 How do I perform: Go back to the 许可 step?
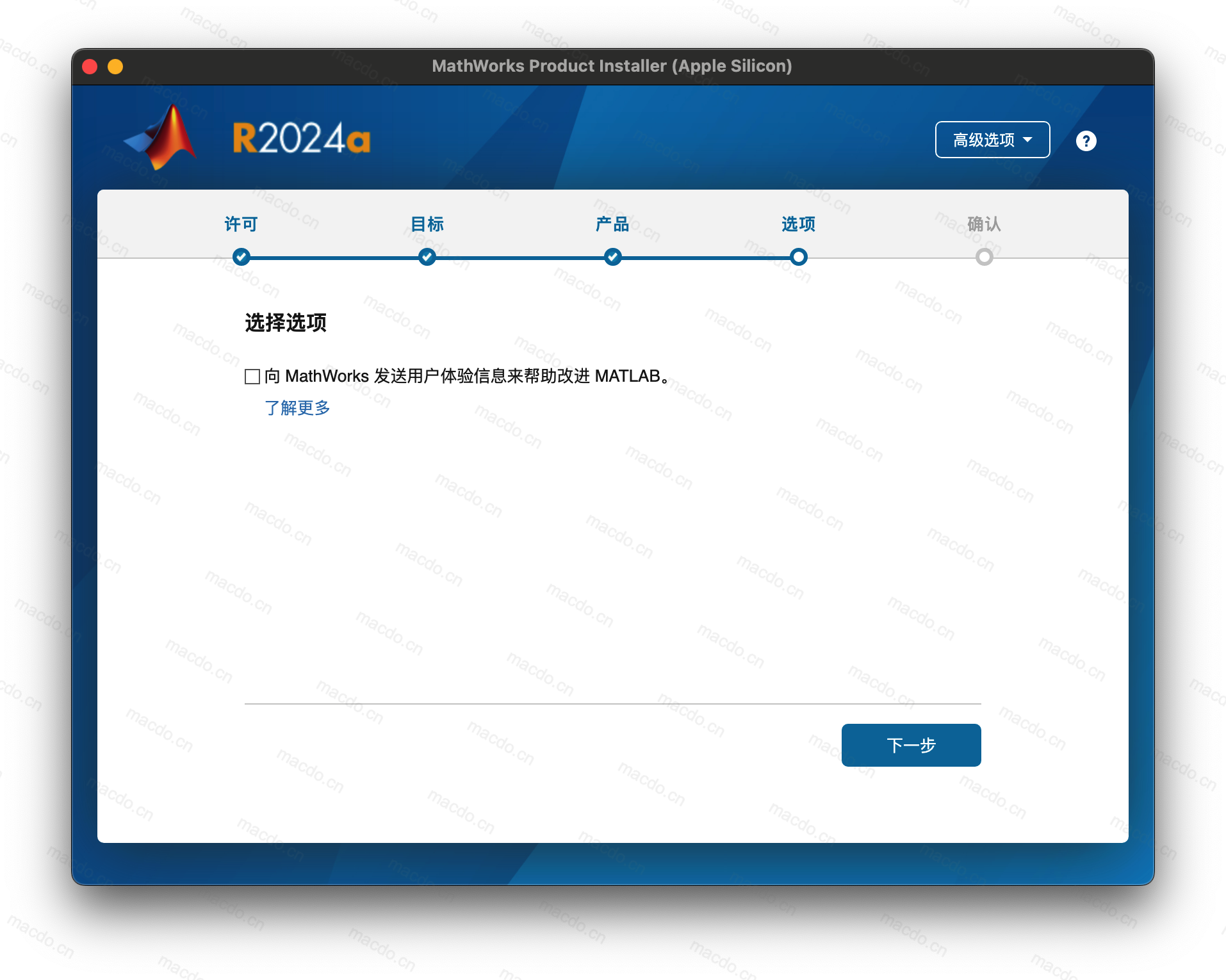pyautogui.click(x=241, y=225)
